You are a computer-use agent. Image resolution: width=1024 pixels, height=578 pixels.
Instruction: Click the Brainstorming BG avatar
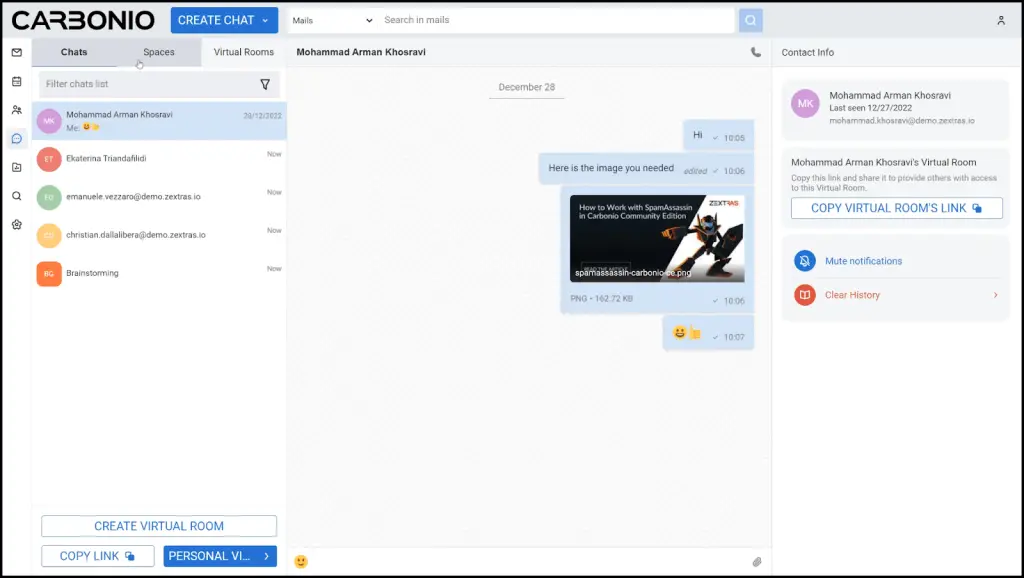pos(49,274)
